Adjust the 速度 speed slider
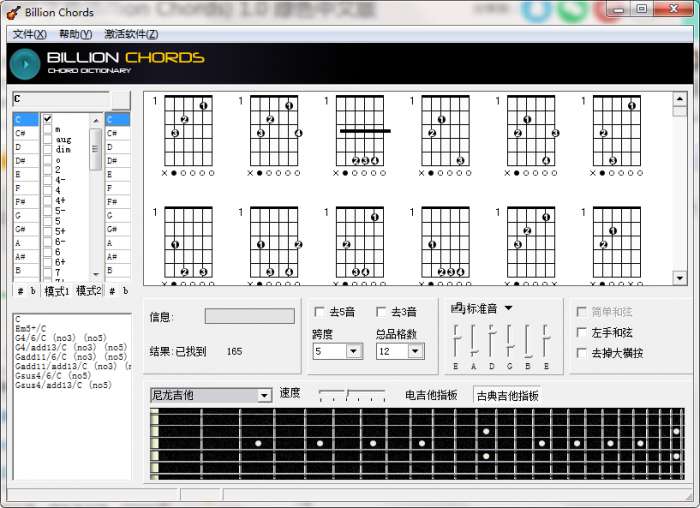The image size is (700, 508). tap(352, 395)
